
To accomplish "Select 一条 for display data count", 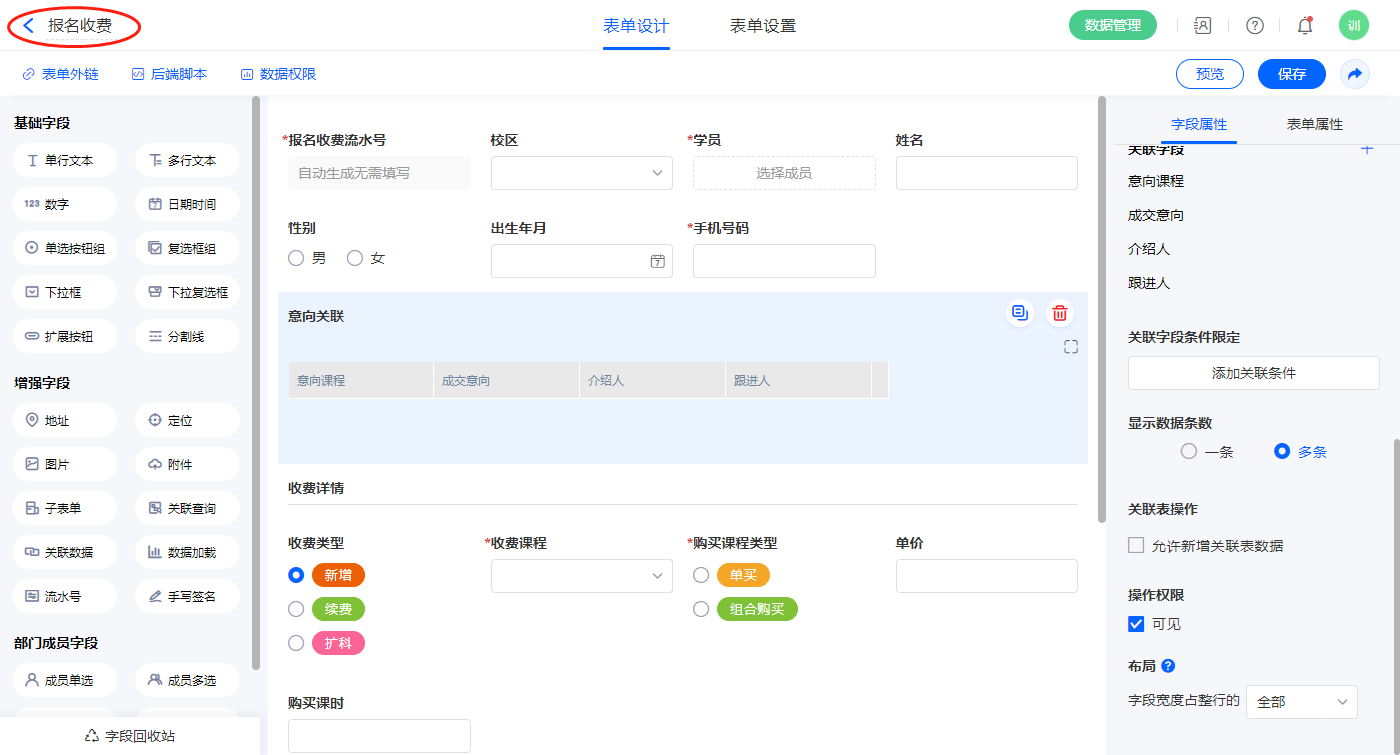I will pos(1189,452).
